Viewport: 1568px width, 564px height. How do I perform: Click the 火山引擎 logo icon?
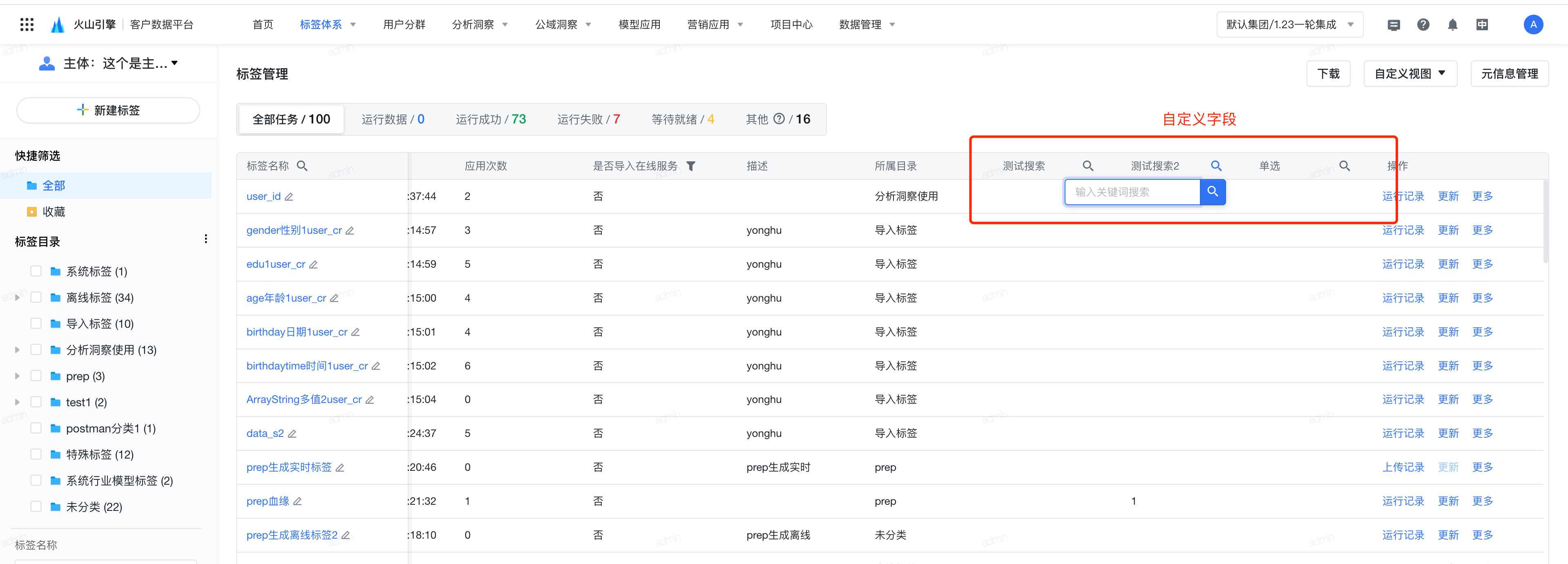click(x=58, y=25)
